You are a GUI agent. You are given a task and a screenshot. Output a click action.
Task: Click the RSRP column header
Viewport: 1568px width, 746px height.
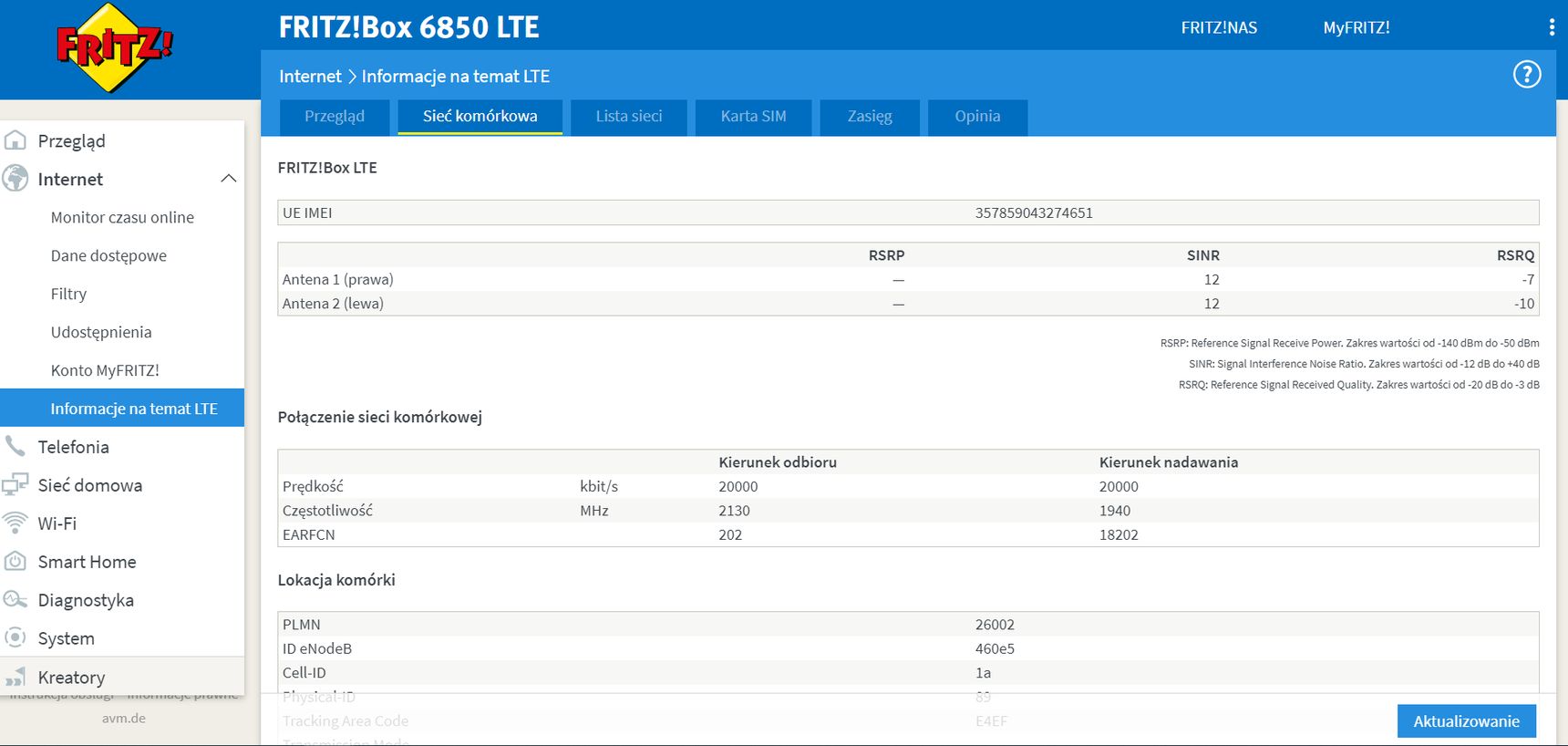(886, 255)
